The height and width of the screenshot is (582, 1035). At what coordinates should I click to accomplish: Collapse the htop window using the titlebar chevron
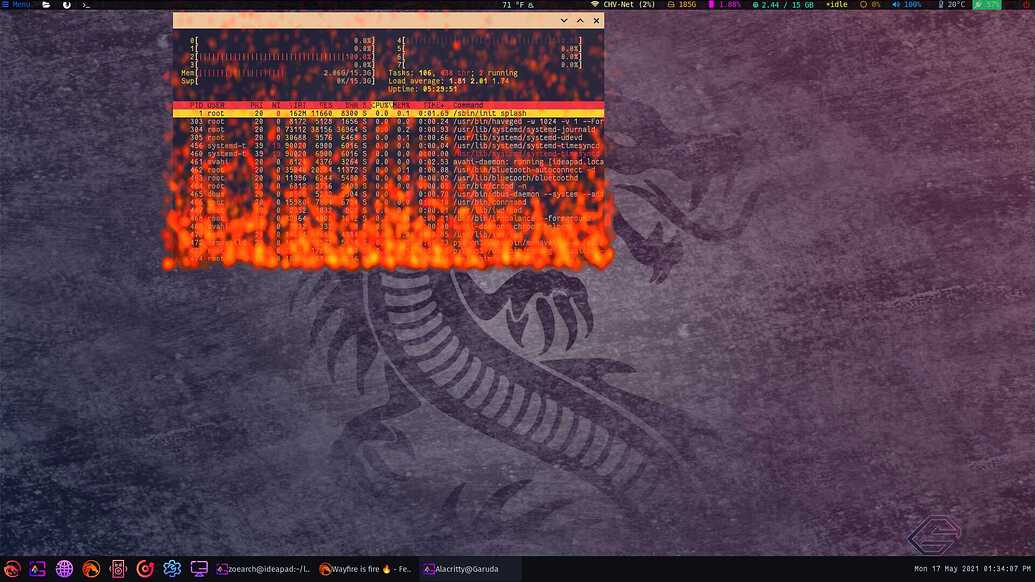(563, 20)
